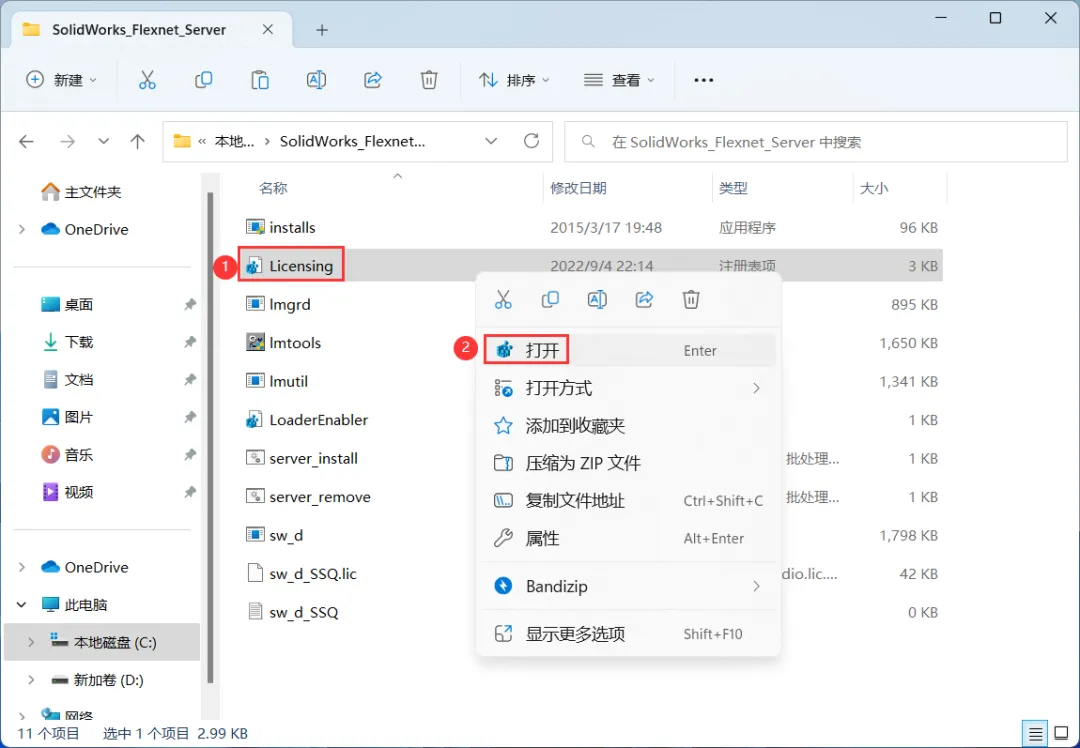Open the Bandizip submenu

[628, 586]
